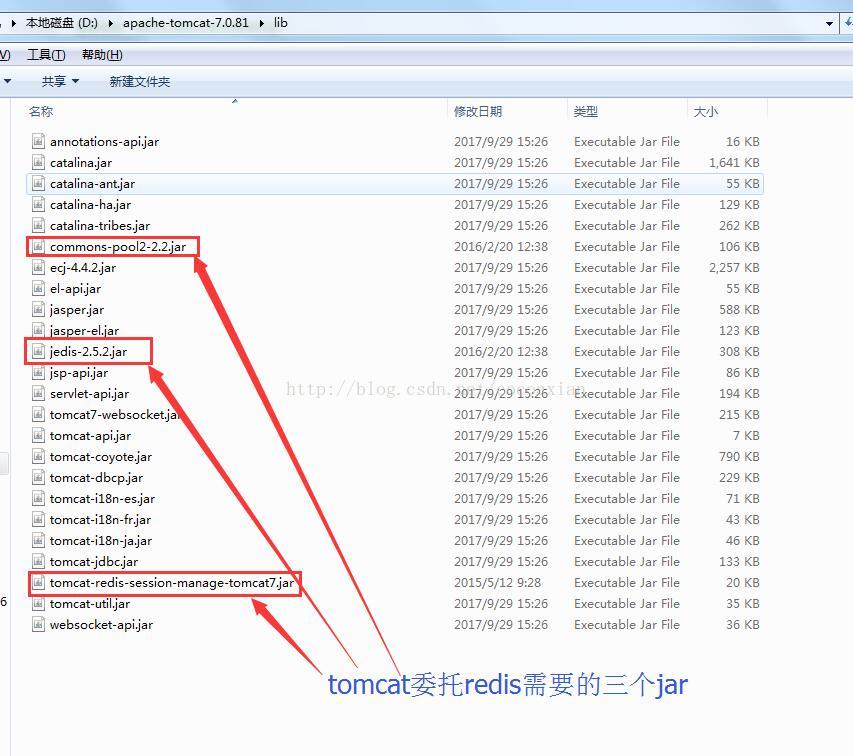Click 新建文件夹 to create a new folder

(x=140, y=82)
